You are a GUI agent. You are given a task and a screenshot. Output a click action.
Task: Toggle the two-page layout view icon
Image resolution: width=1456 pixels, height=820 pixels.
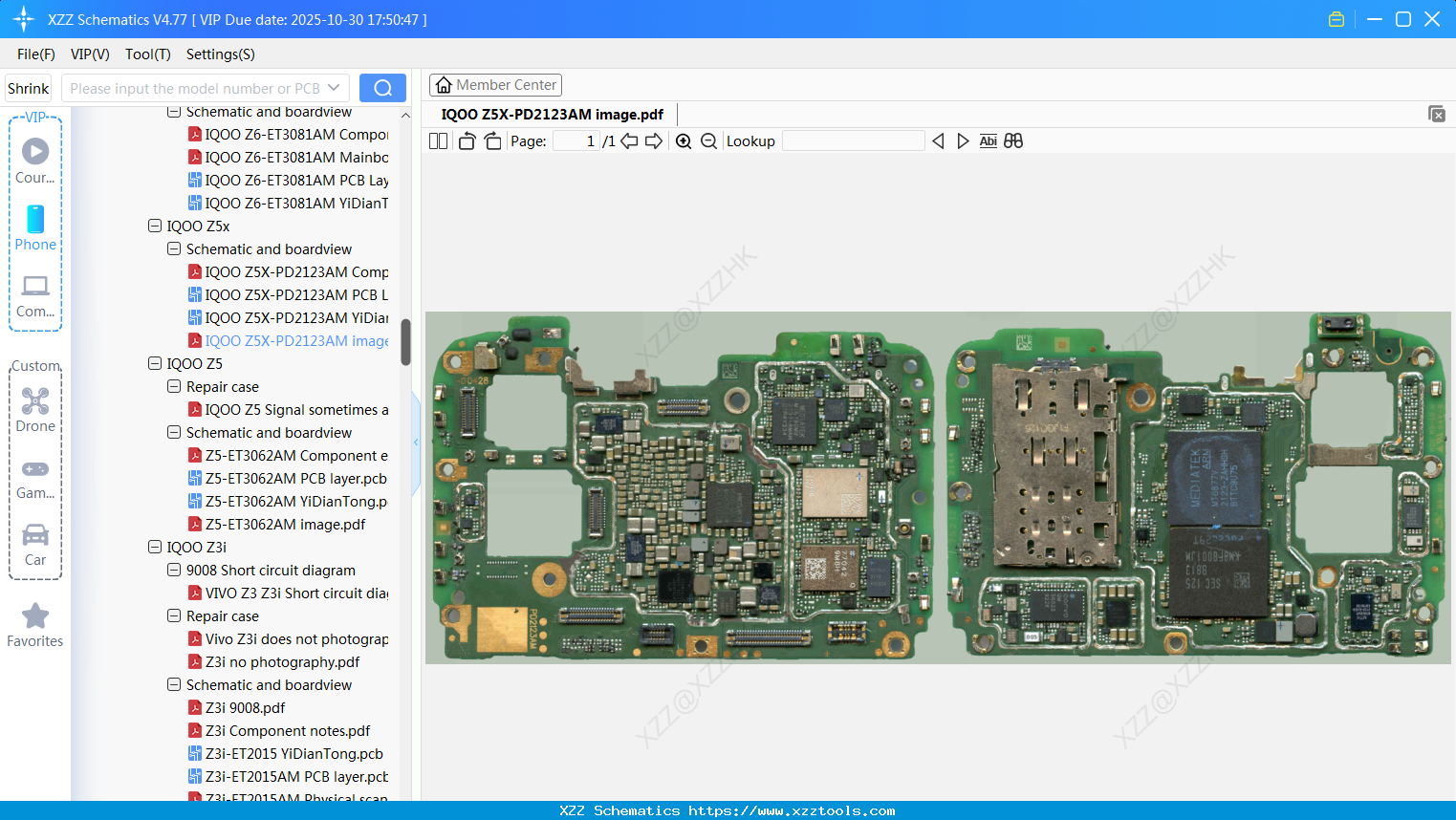pyautogui.click(x=438, y=141)
